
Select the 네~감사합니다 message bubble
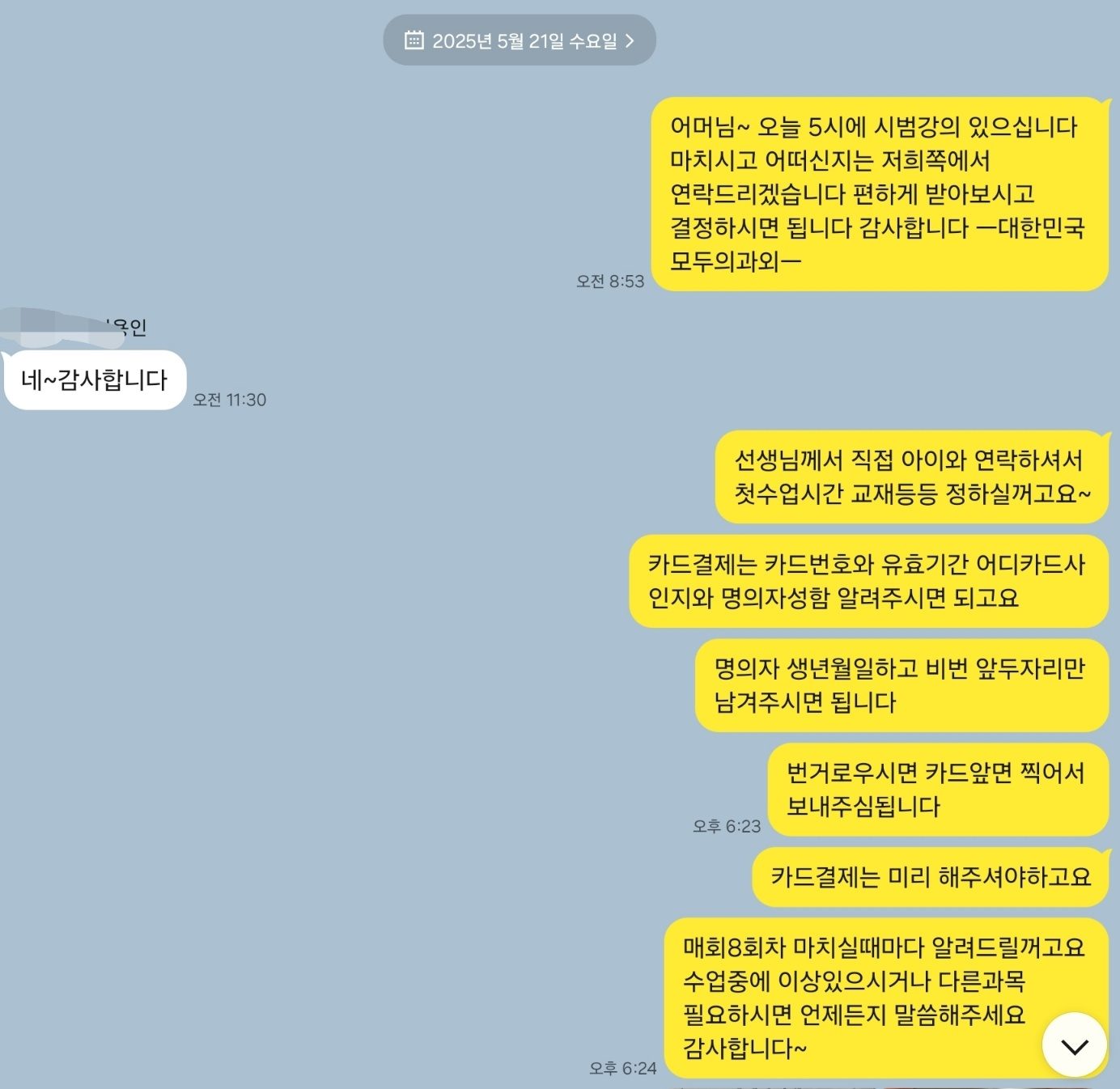95,379
